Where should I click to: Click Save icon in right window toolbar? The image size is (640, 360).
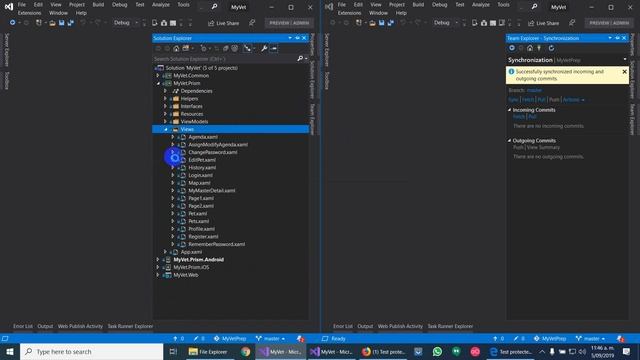coord(382,23)
